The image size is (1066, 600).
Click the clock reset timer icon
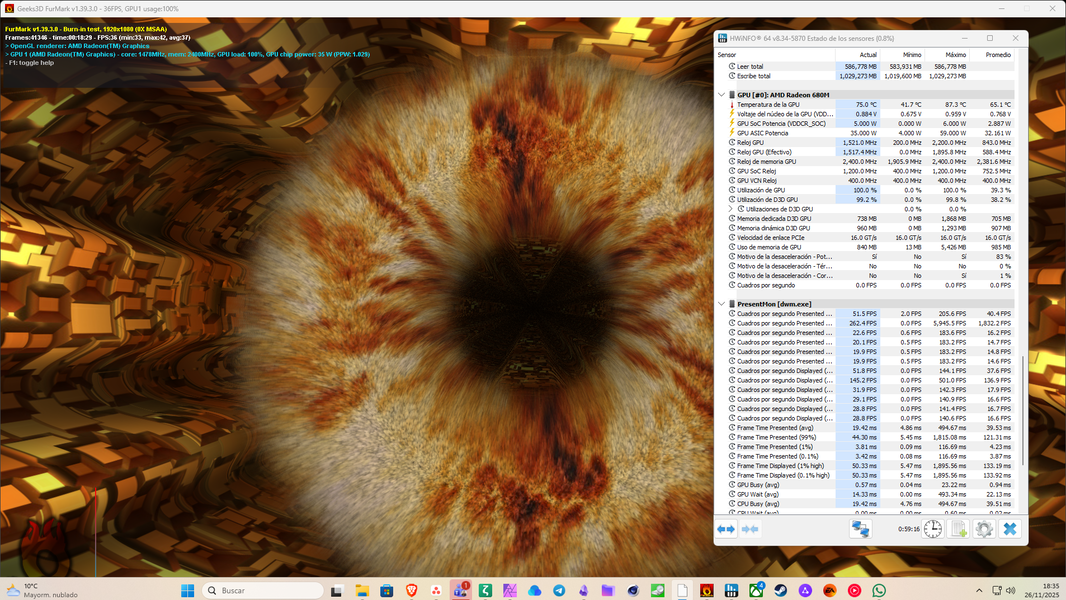click(932, 529)
